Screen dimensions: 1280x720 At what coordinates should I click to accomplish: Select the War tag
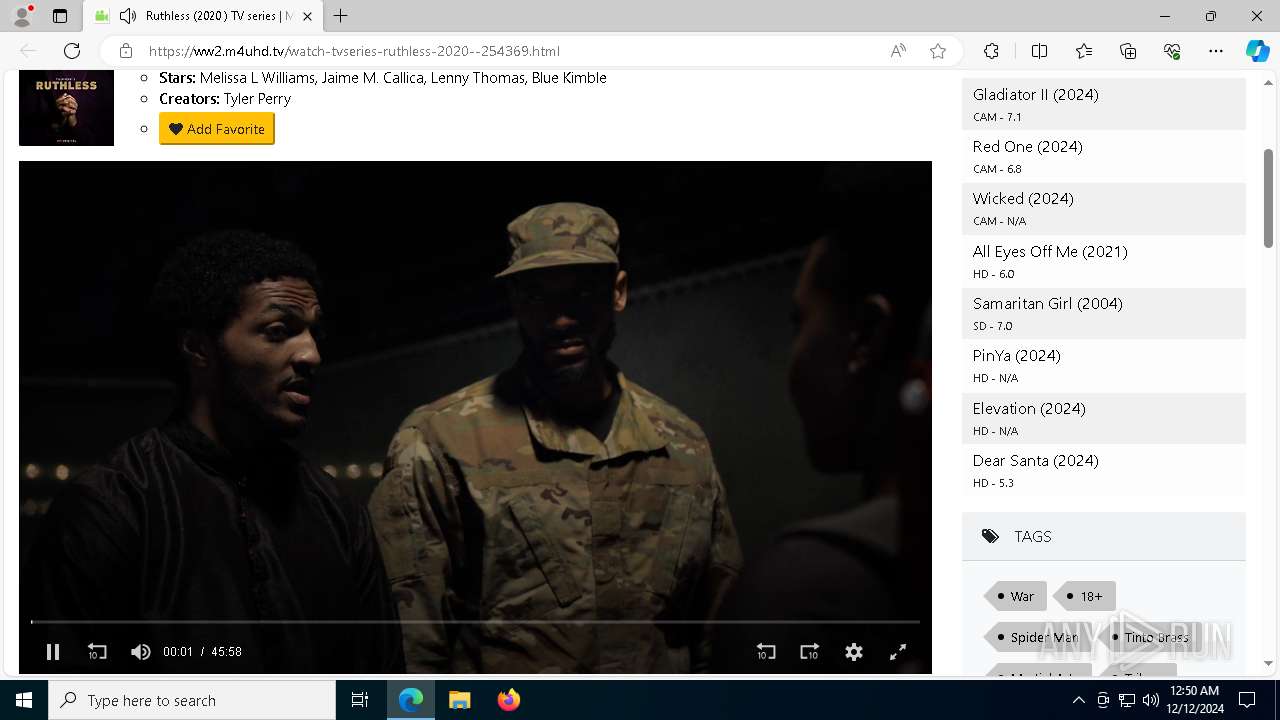[1016, 596]
